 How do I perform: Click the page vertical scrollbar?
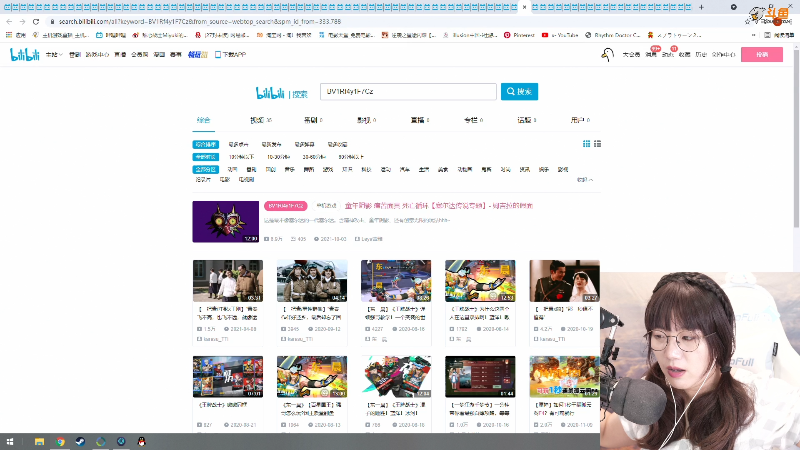(796, 138)
